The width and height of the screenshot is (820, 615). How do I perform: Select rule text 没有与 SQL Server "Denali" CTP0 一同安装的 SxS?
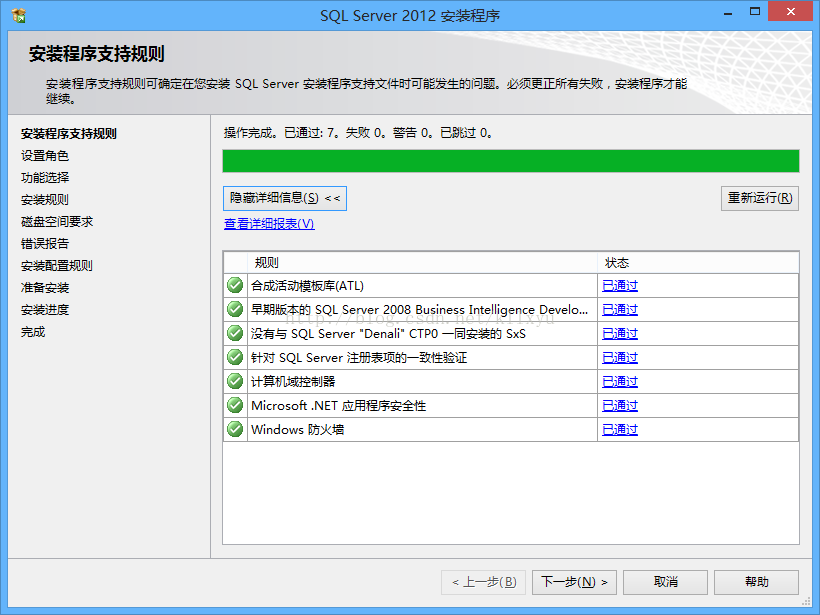pyautogui.click(x=388, y=334)
